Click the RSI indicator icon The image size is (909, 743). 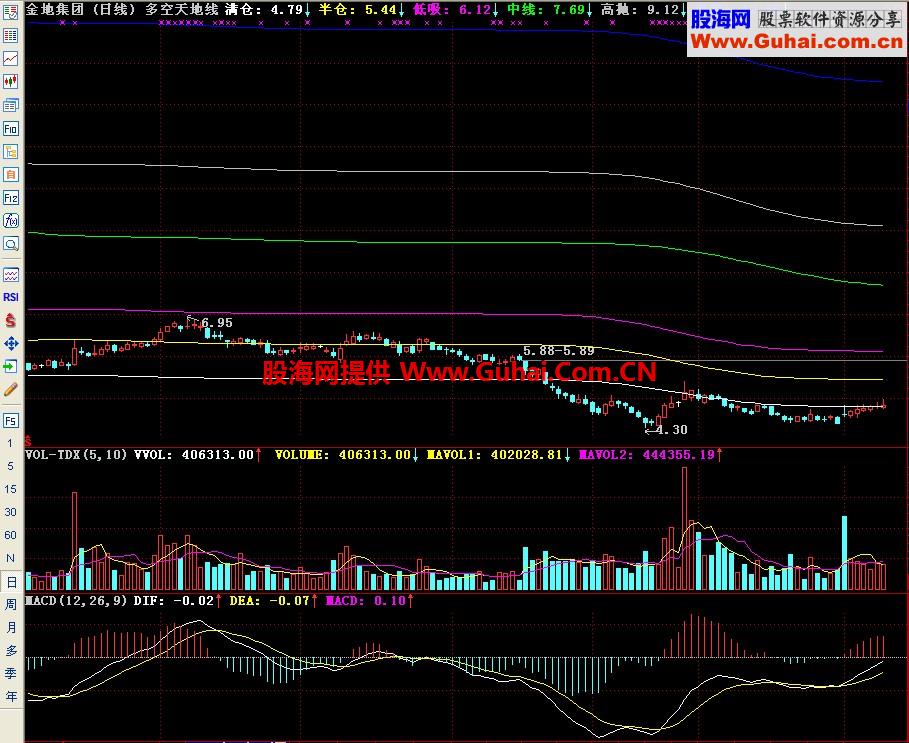pos(10,297)
